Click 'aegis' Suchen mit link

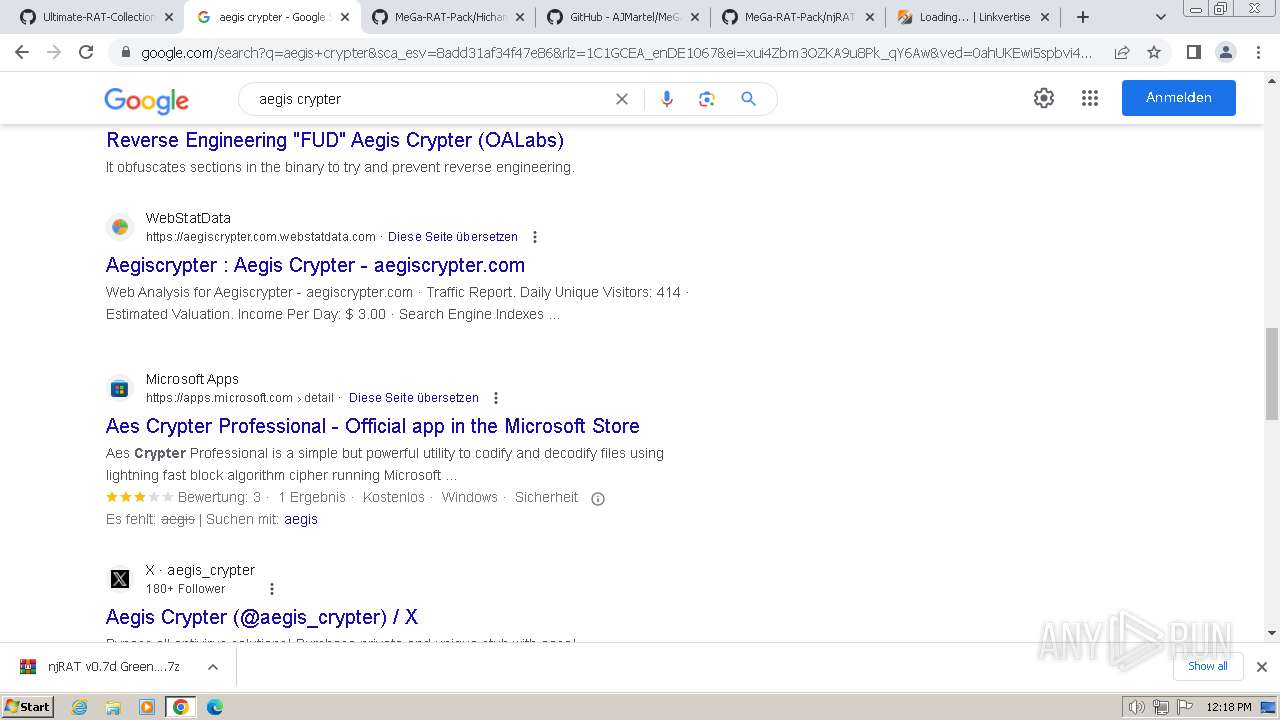[301, 519]
